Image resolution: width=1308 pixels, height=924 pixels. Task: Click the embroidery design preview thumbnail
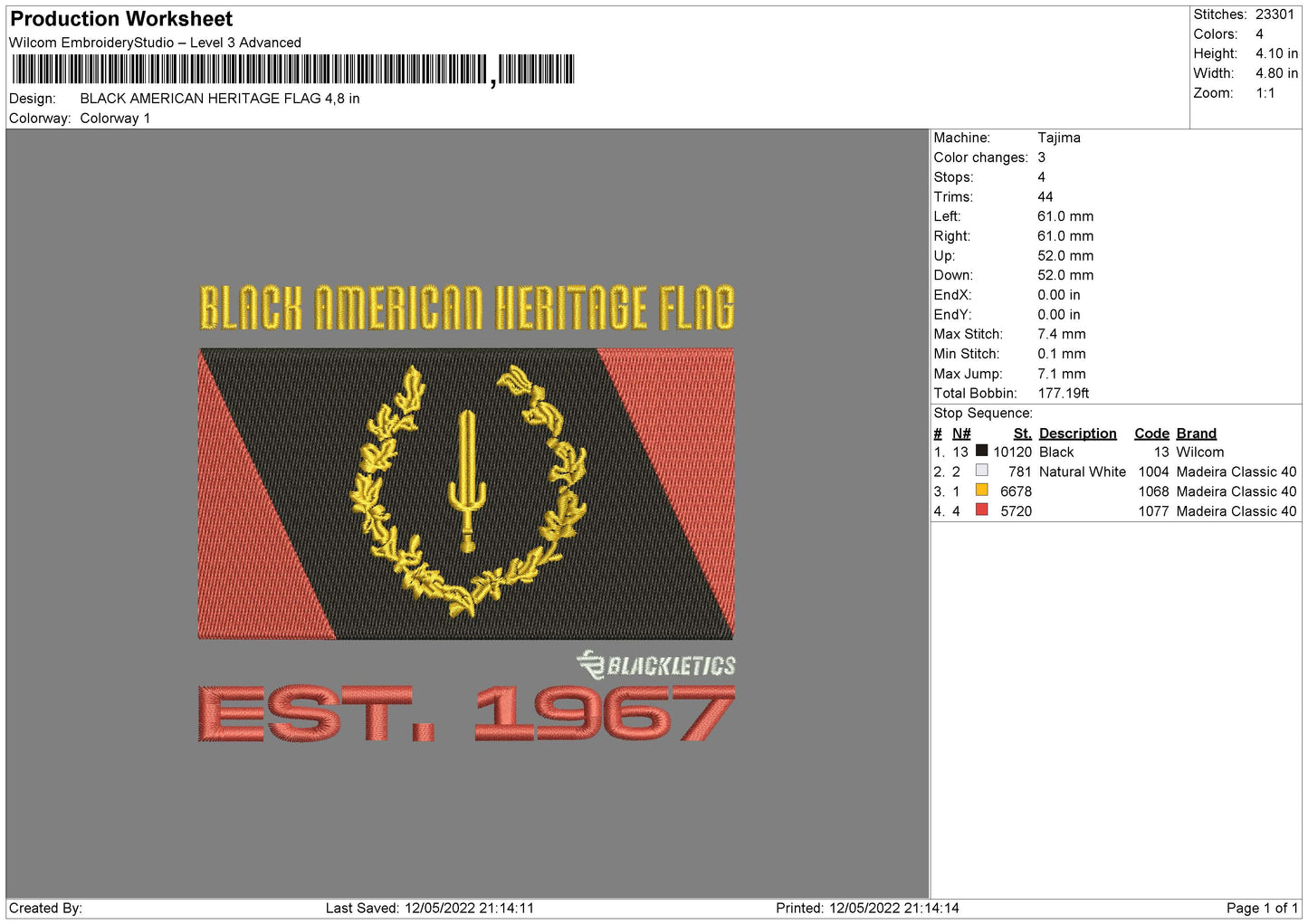coord(467,513)
